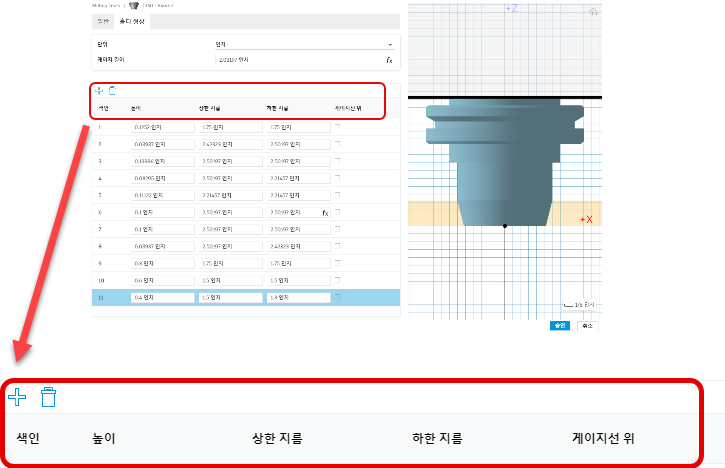Screen dimensions: 725x468
Task: Click the upper diameter field in row 8
Action: click(231, 246)
